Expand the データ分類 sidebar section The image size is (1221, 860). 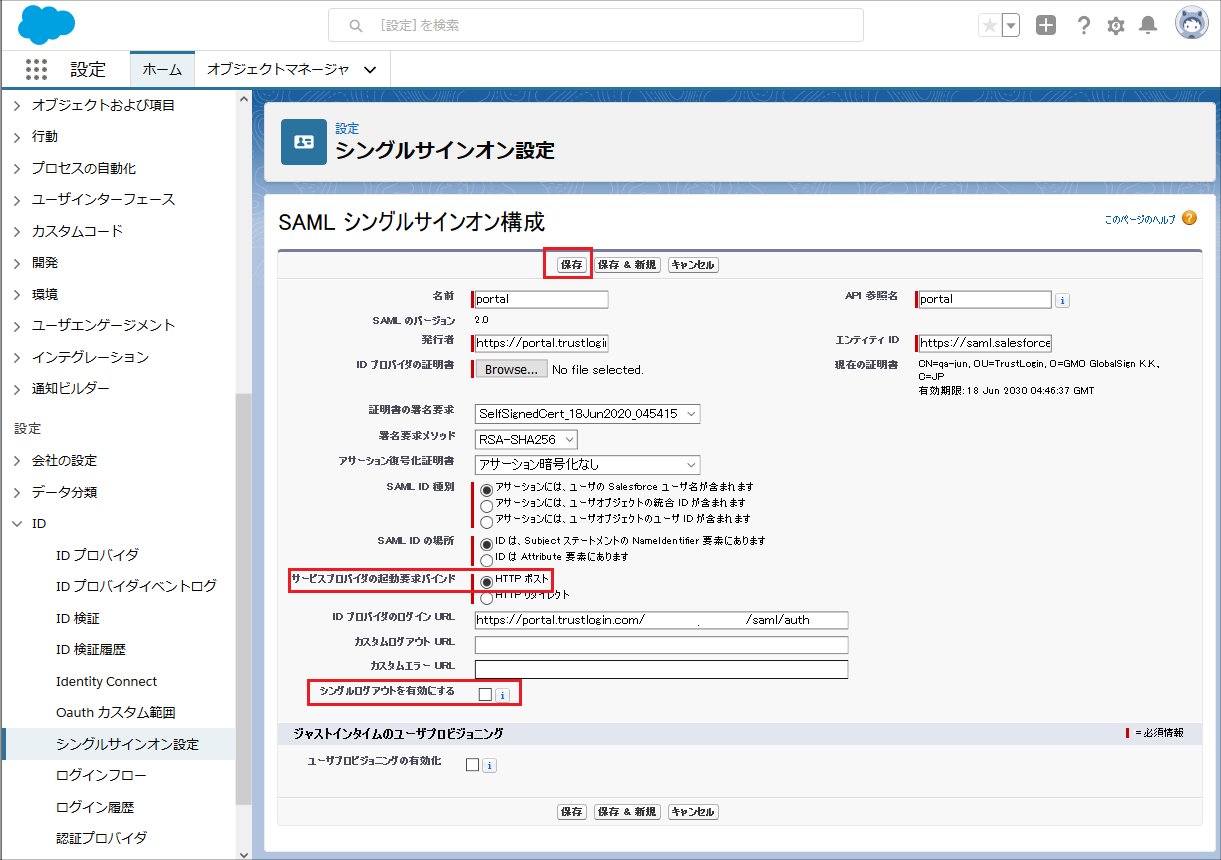17,492
